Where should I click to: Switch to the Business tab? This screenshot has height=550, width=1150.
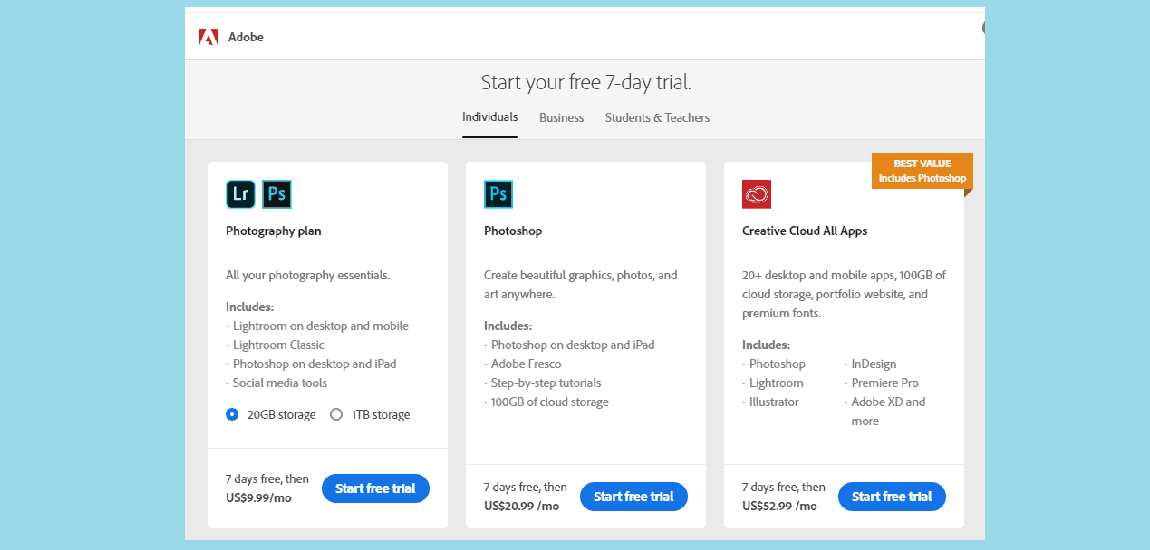[562, 117]
